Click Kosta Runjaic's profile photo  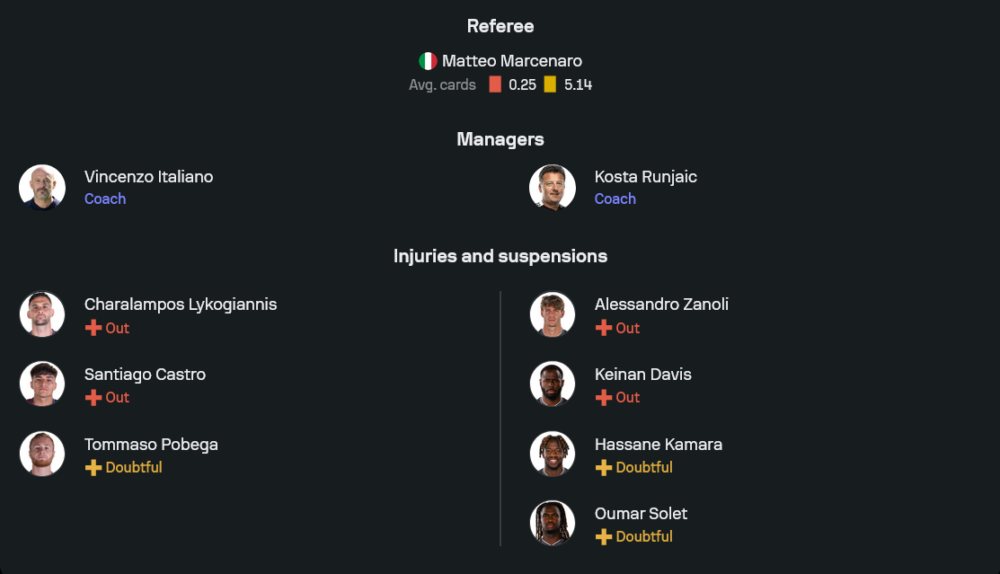552,187
